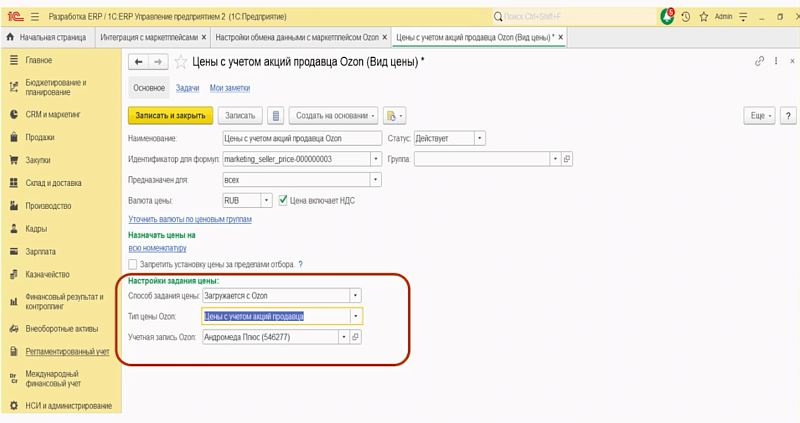Expand the Тип цены Ozon dropdown
The height and width of the screenshot is (423, 800).
(356, 316)
